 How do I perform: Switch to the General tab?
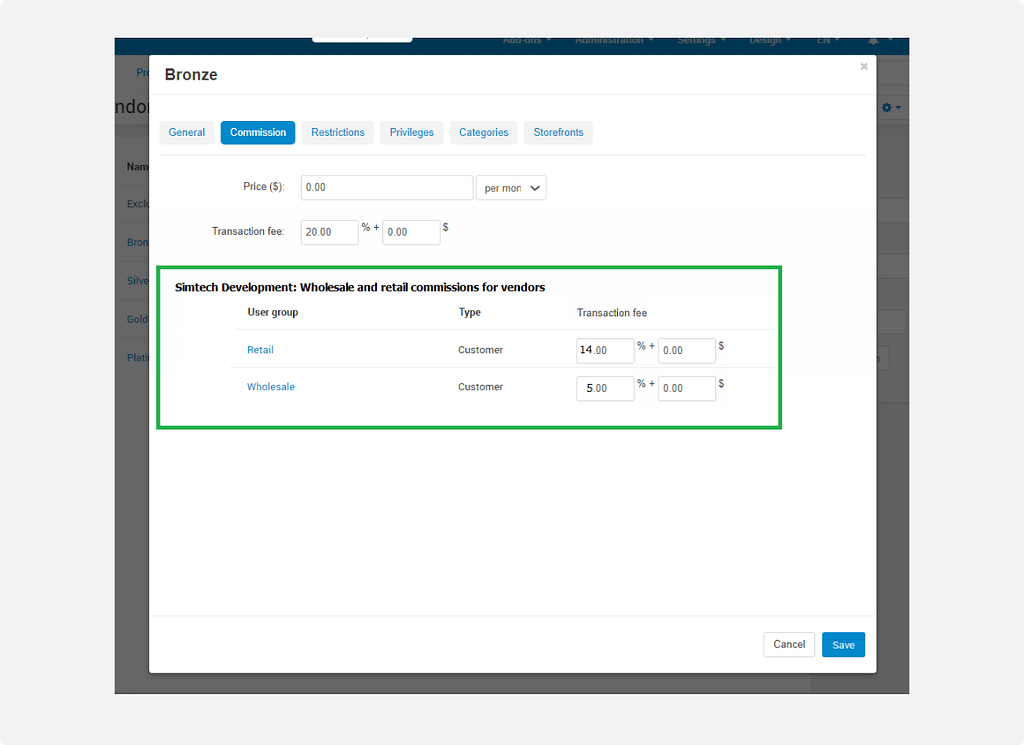click(187, 132)
